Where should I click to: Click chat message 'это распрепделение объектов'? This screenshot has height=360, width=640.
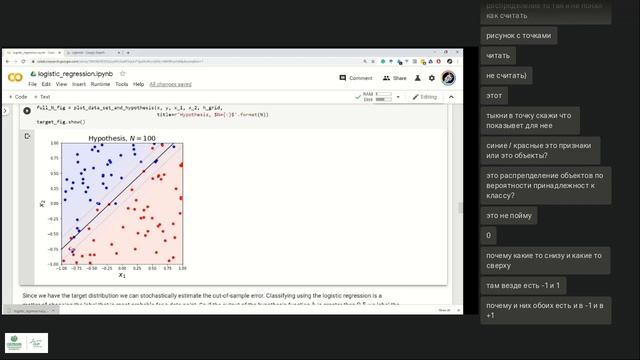(546, 185)
